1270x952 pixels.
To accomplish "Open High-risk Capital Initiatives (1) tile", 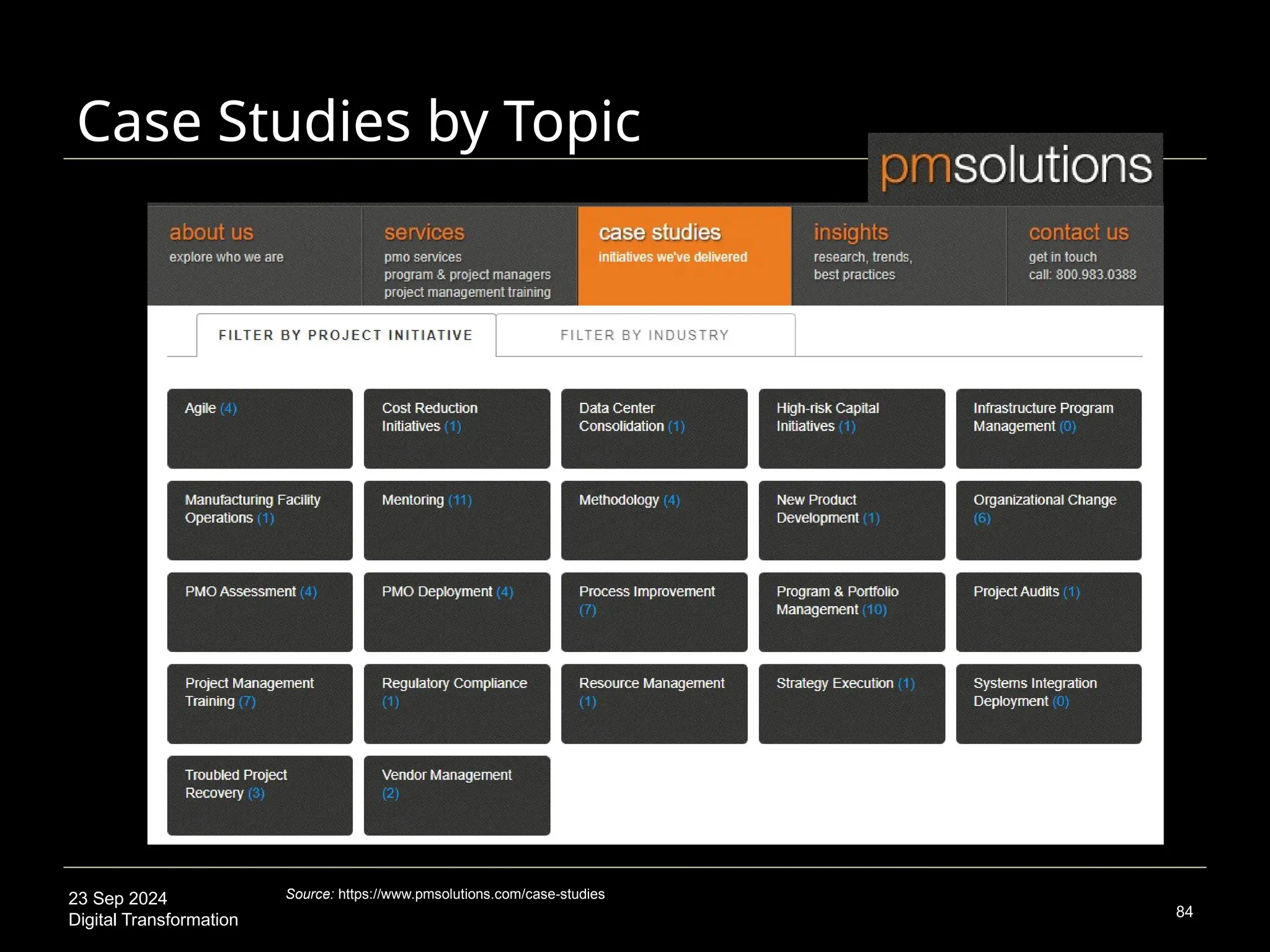I will click(x=851, y=428).
